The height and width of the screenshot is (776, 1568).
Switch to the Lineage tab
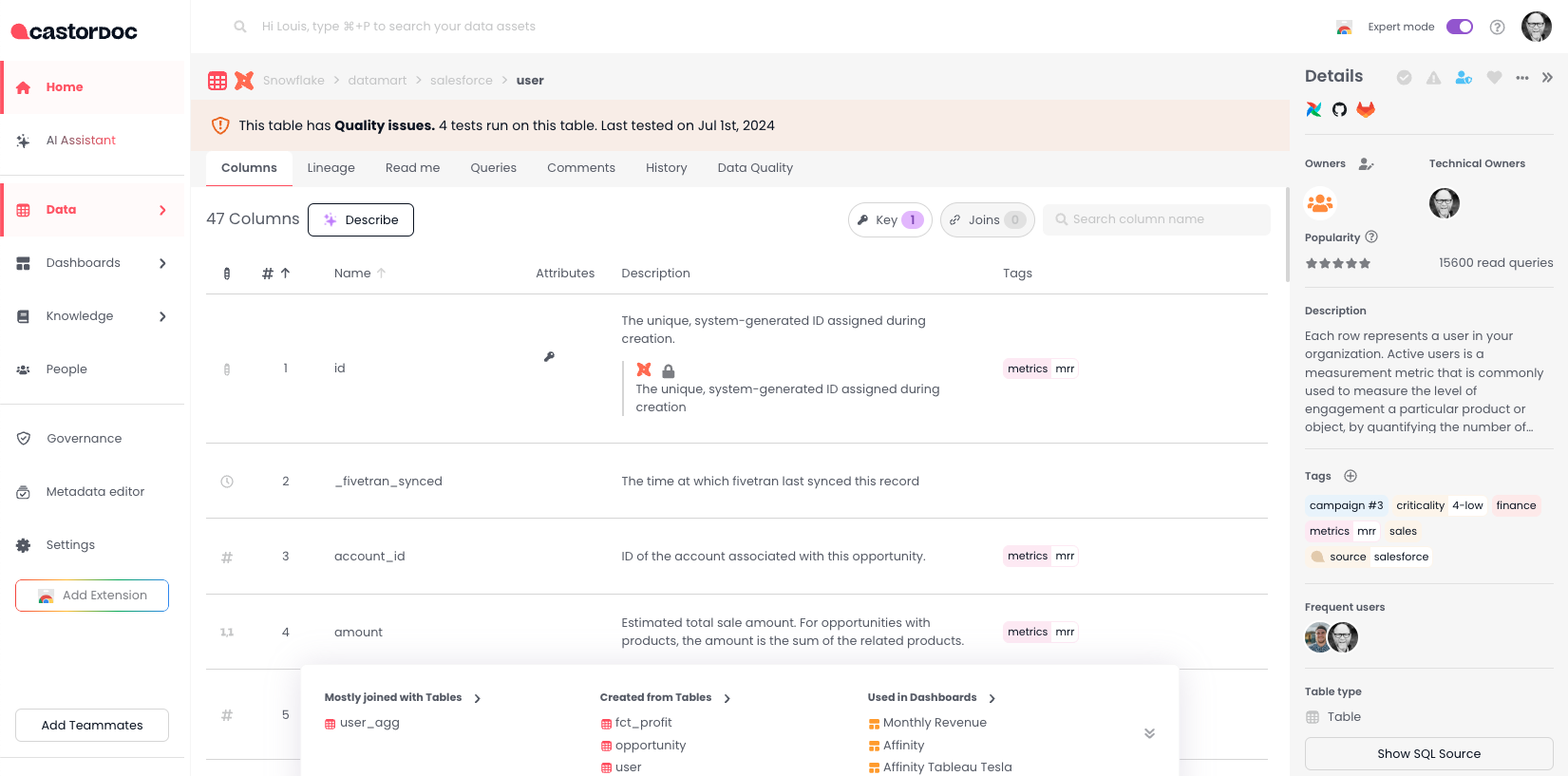pos(331,168)
